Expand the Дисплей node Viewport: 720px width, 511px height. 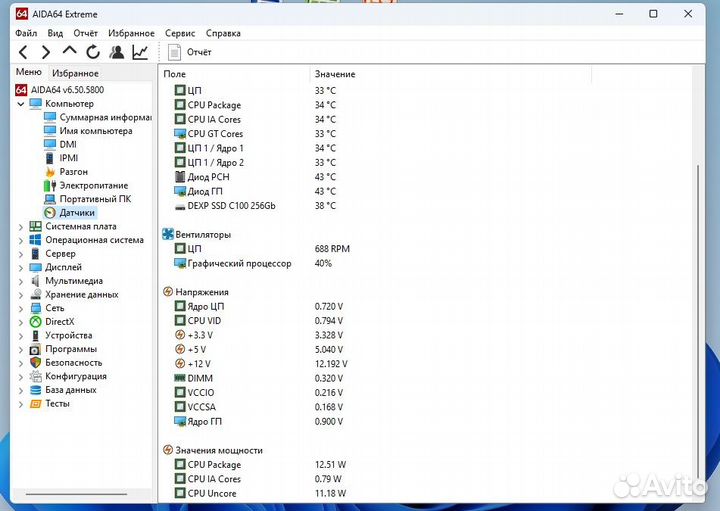pyautogui.click(x=21, y=267)
